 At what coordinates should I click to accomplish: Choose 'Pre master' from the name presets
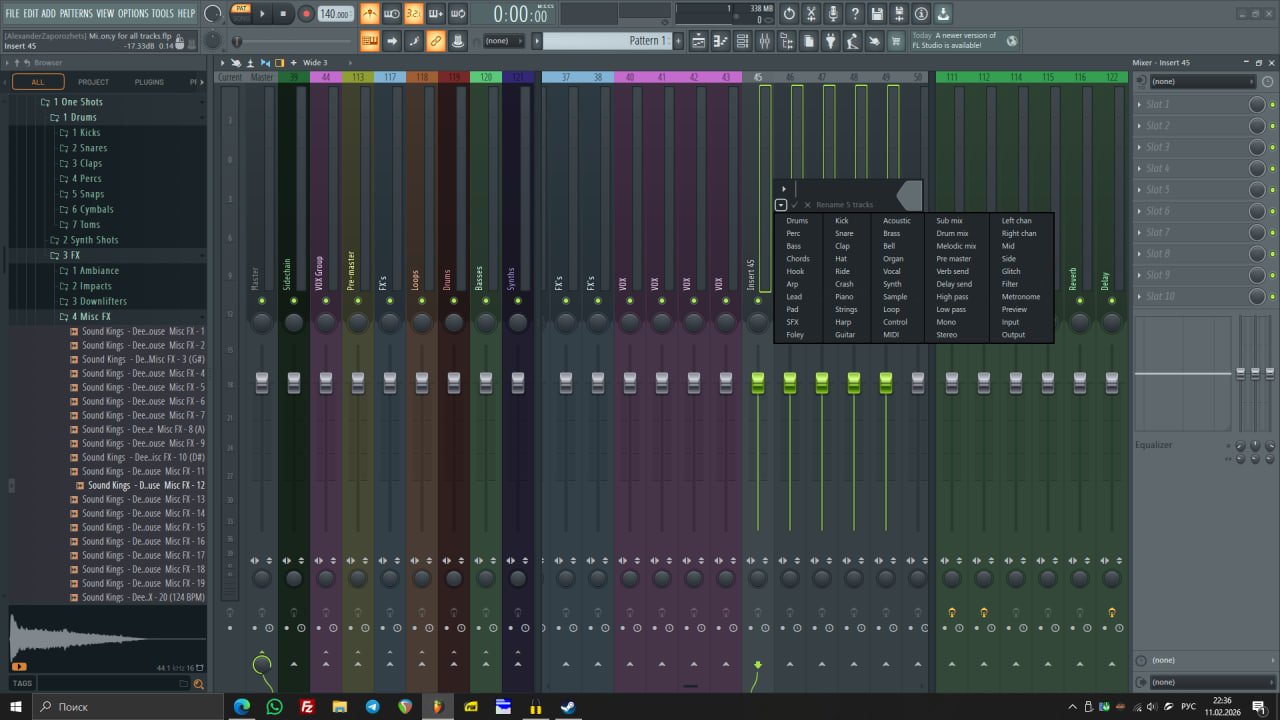[x=953, y=259]
